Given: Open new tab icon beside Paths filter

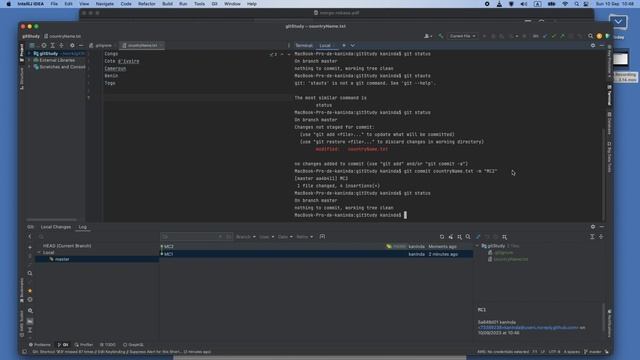Looking at the screenshot, I should click(322, 237).
